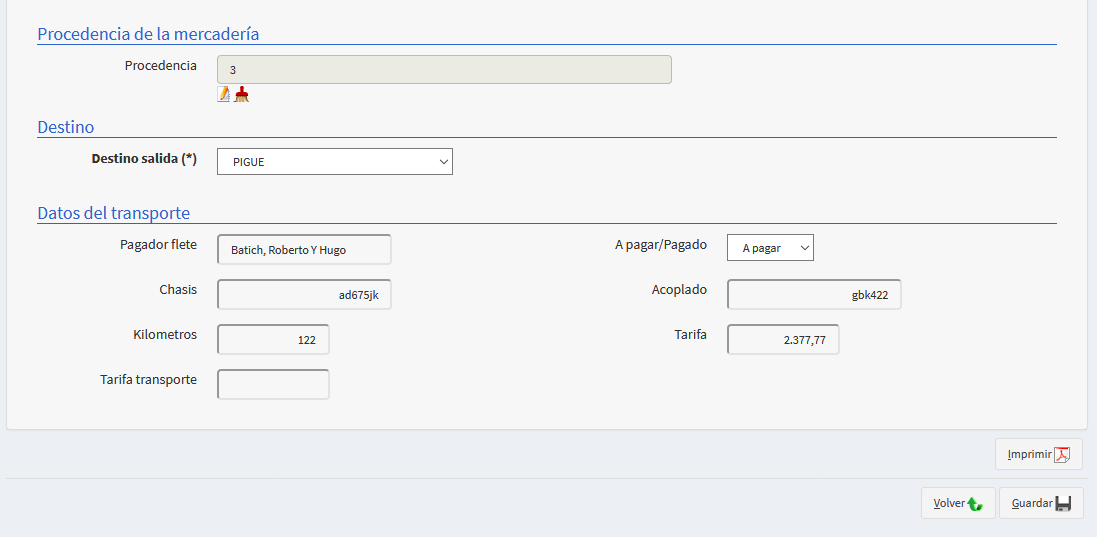Select the Pagador flete input field
The image size is (1097, 537).
(304, 250)
